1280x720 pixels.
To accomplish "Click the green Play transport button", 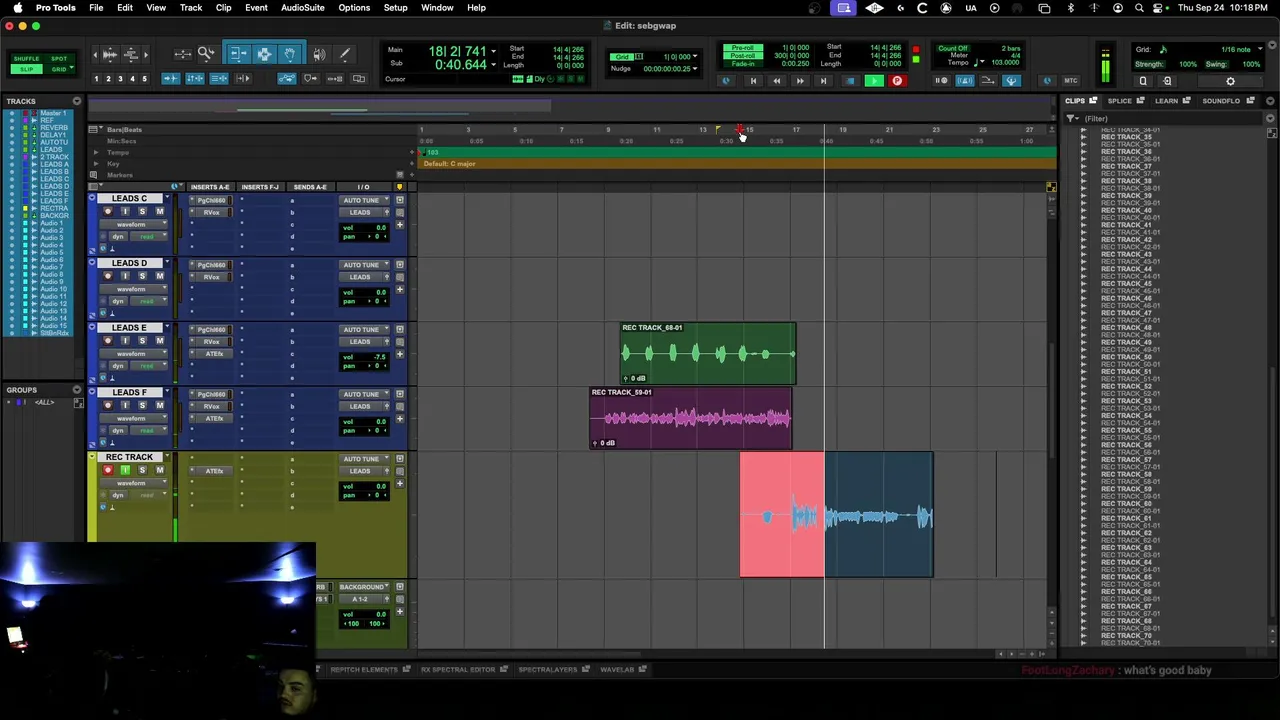I will [873, 81].
